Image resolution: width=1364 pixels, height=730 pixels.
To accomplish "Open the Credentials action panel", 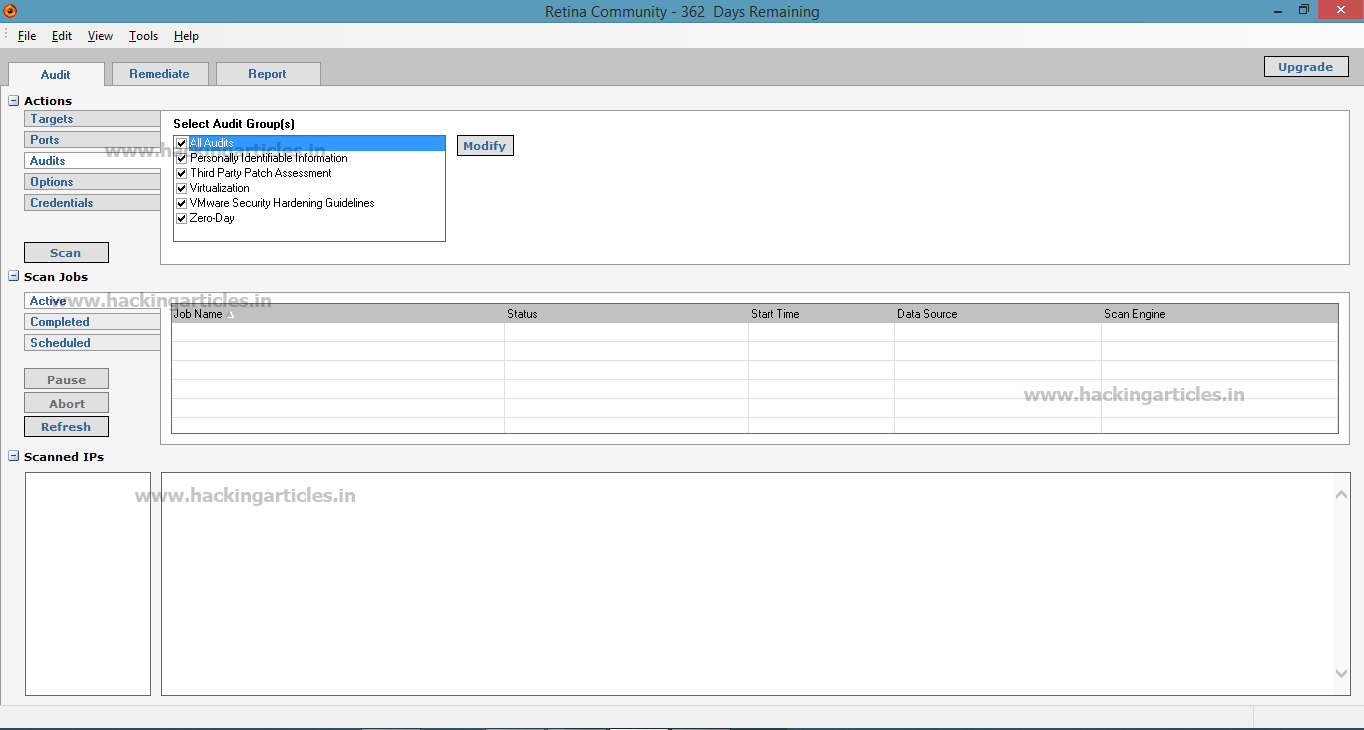I will 92,203.
